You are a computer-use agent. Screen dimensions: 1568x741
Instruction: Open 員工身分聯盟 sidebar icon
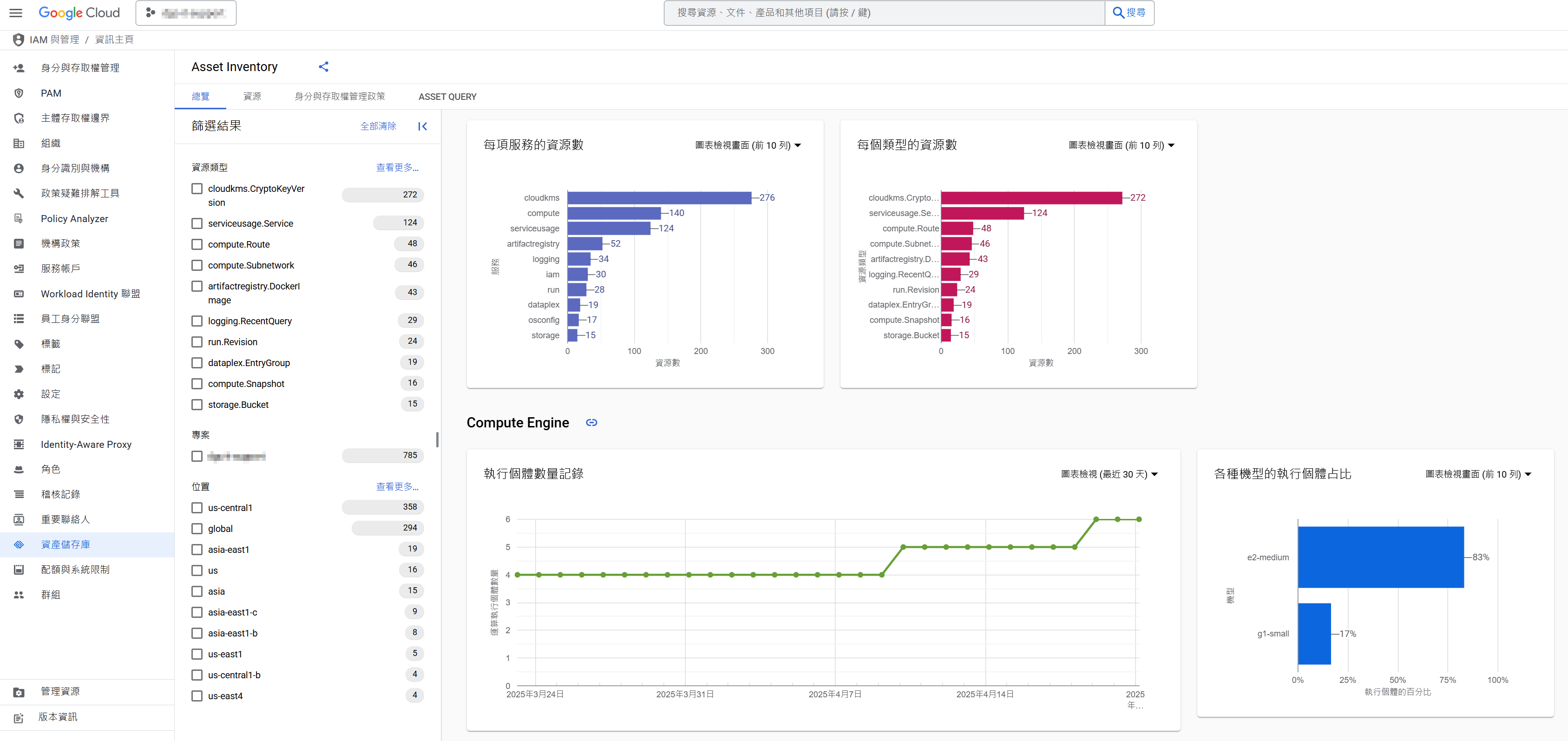(x=19, y=318)
